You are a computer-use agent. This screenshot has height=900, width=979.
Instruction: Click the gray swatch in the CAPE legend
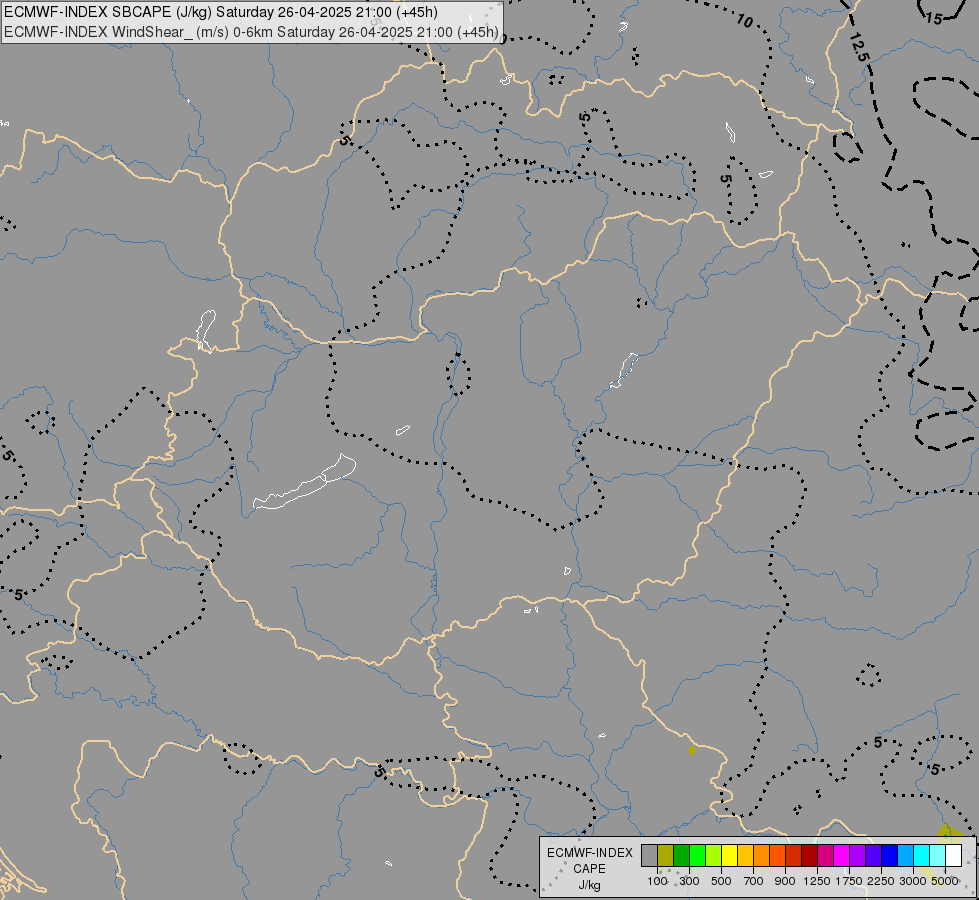[x=649, y=856]
